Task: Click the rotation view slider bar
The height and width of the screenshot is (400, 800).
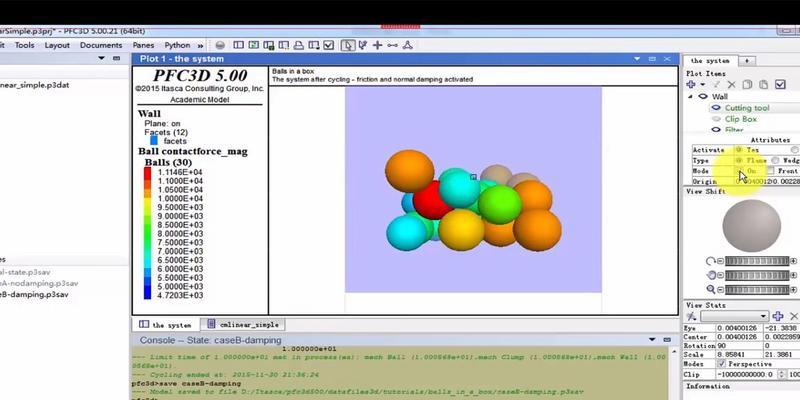Action: pos(757,261)
